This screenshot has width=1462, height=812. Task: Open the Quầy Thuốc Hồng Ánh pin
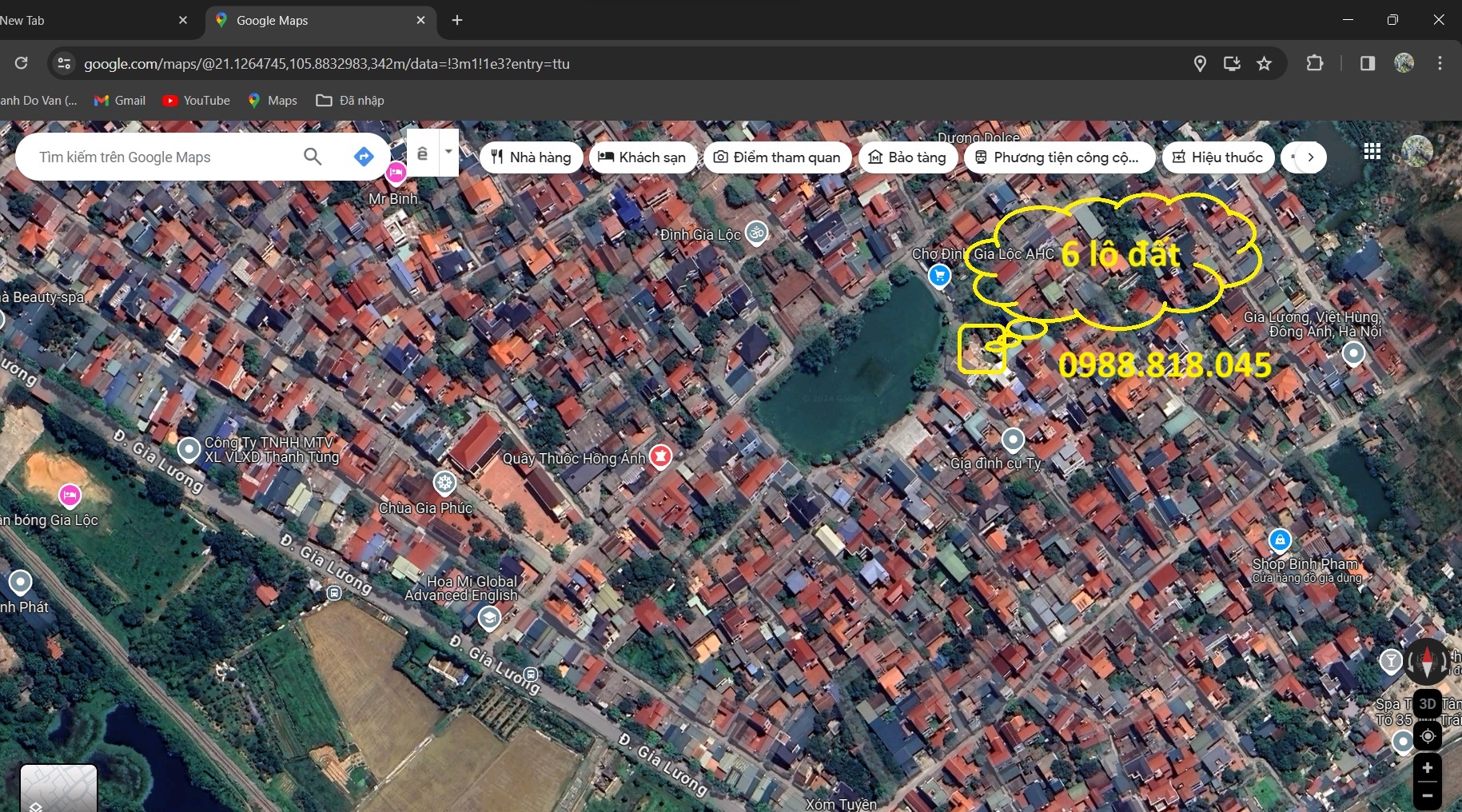point(660,456)
